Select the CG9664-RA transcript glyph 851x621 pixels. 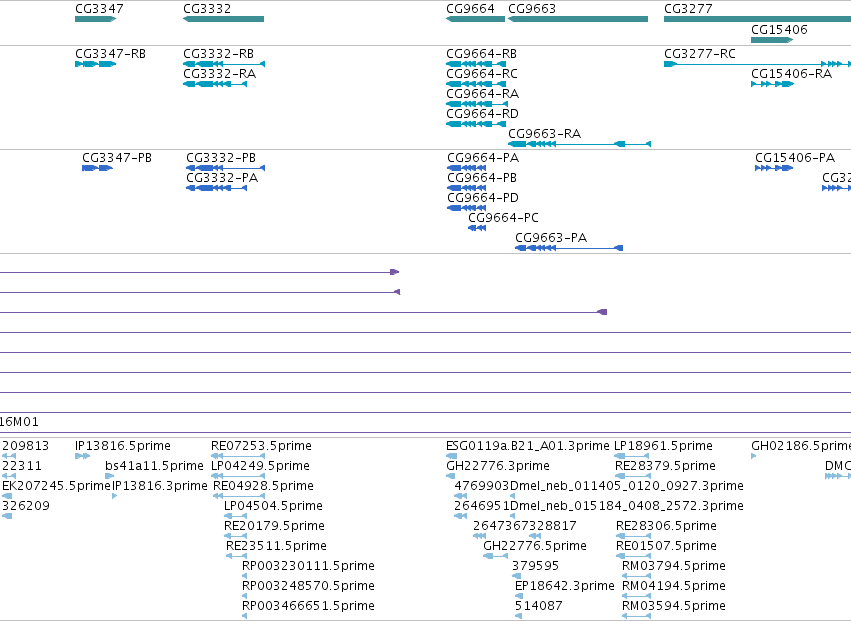click(477, 104)
